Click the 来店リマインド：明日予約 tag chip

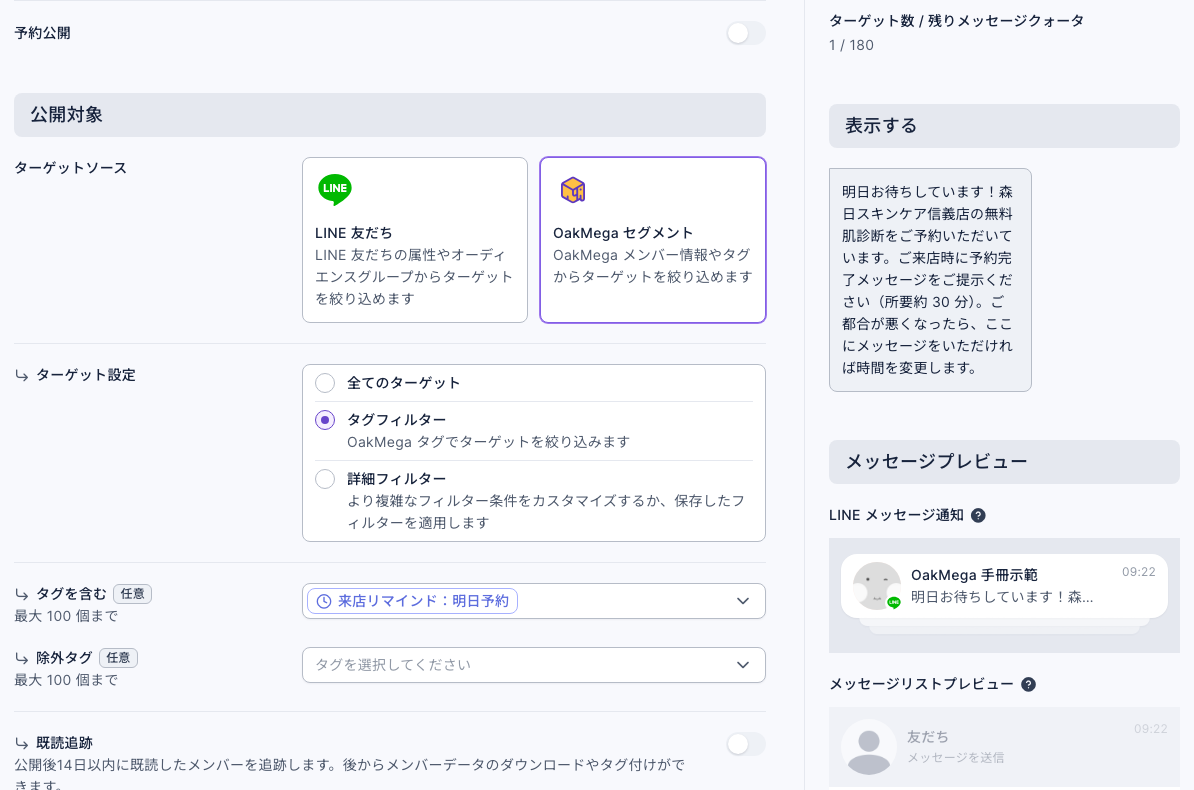pos(413,601)
